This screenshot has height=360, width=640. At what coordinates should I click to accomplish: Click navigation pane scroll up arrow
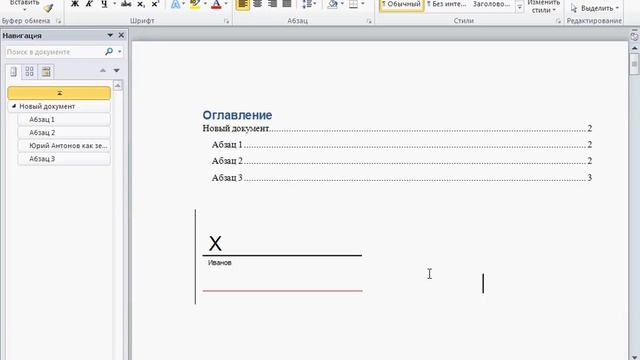click(x=118, y=85)
